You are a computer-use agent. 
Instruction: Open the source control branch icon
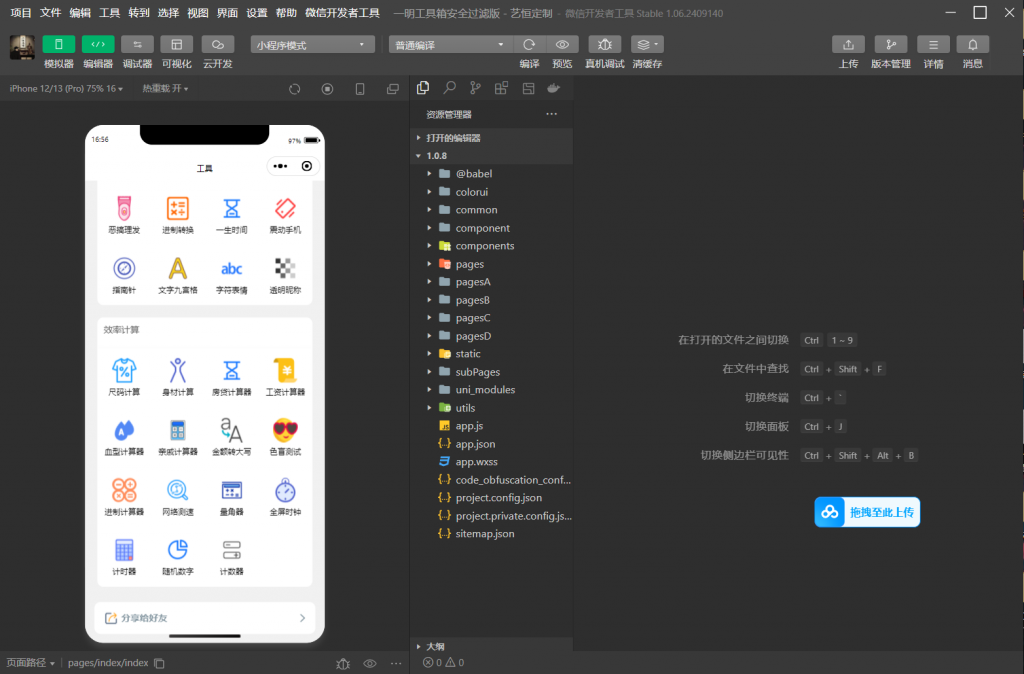pos(475,88)
